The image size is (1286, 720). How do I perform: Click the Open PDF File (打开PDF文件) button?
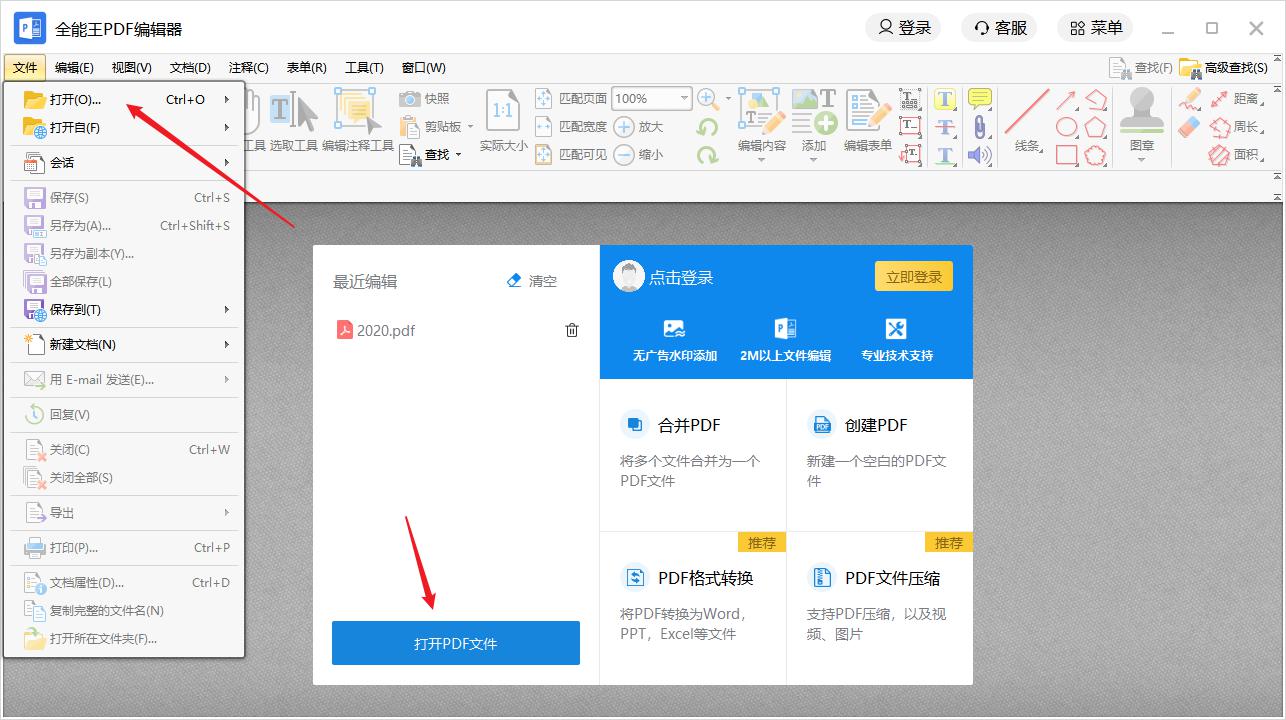tap(455, 643)
